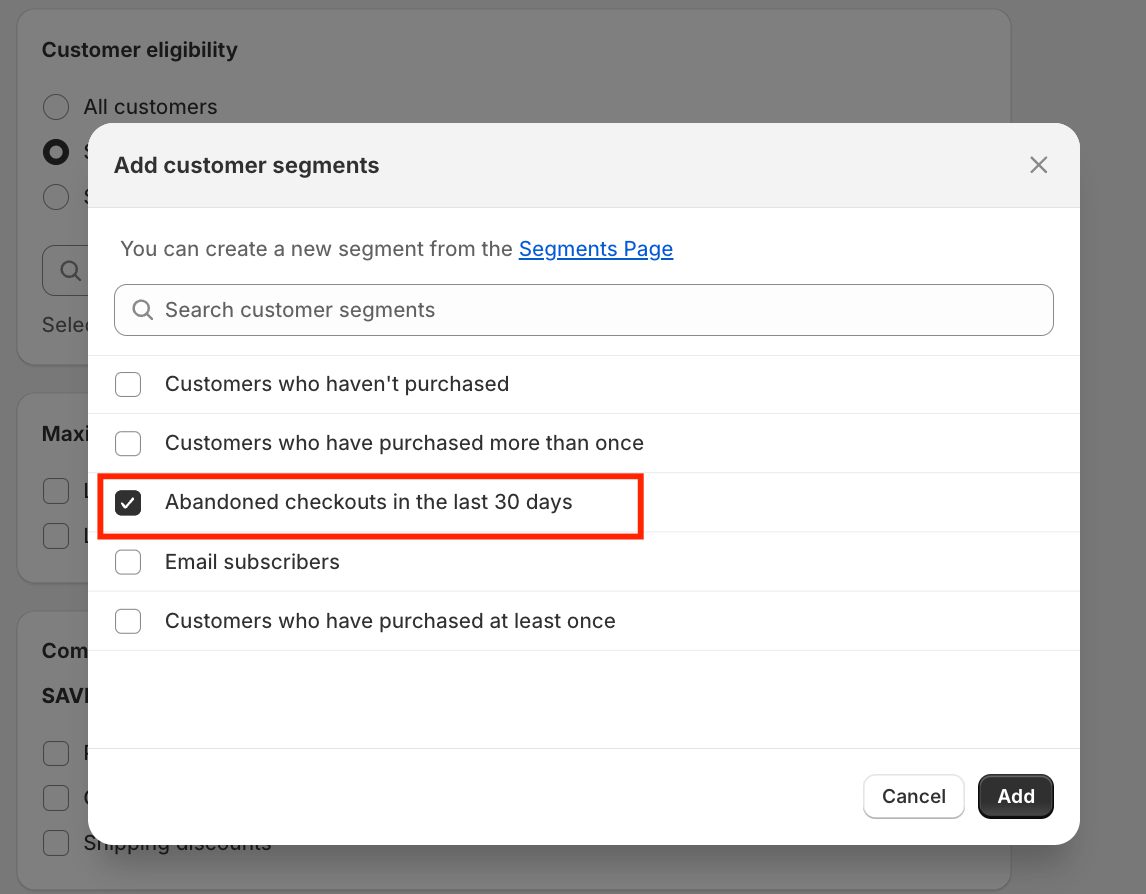Tick the checkbox directly above Shipping discounts
The width and height of the screenshot is (1146, 894).
coord(56,798)
